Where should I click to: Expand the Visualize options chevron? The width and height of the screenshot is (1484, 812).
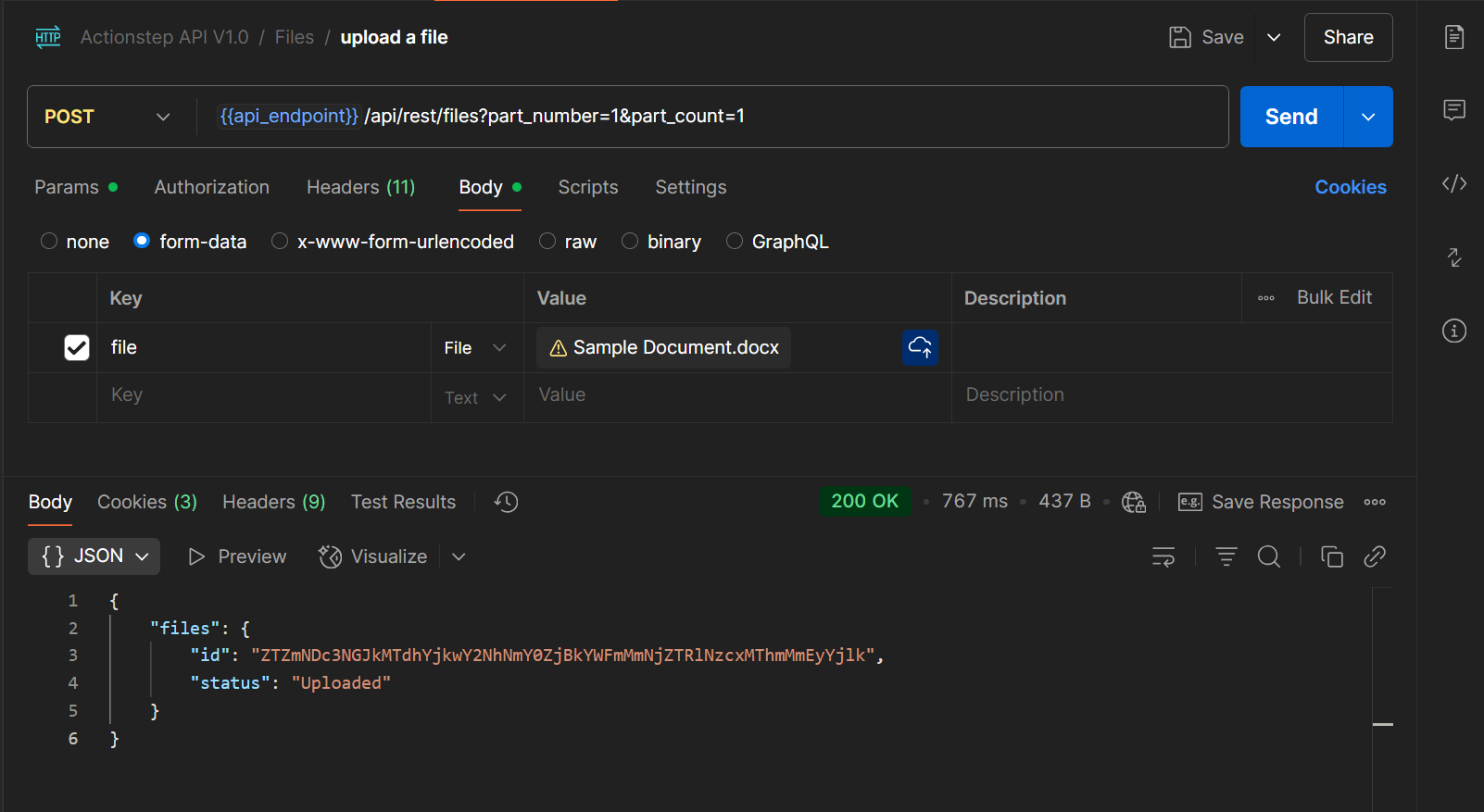[459, 556]
